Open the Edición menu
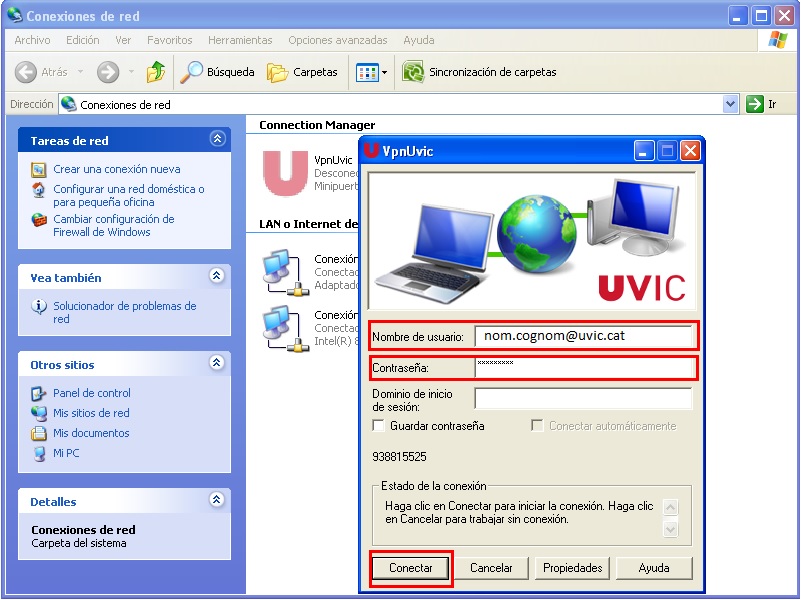Image resolution: width=802 pixels, height=600 pixels. tap(82, 40)
